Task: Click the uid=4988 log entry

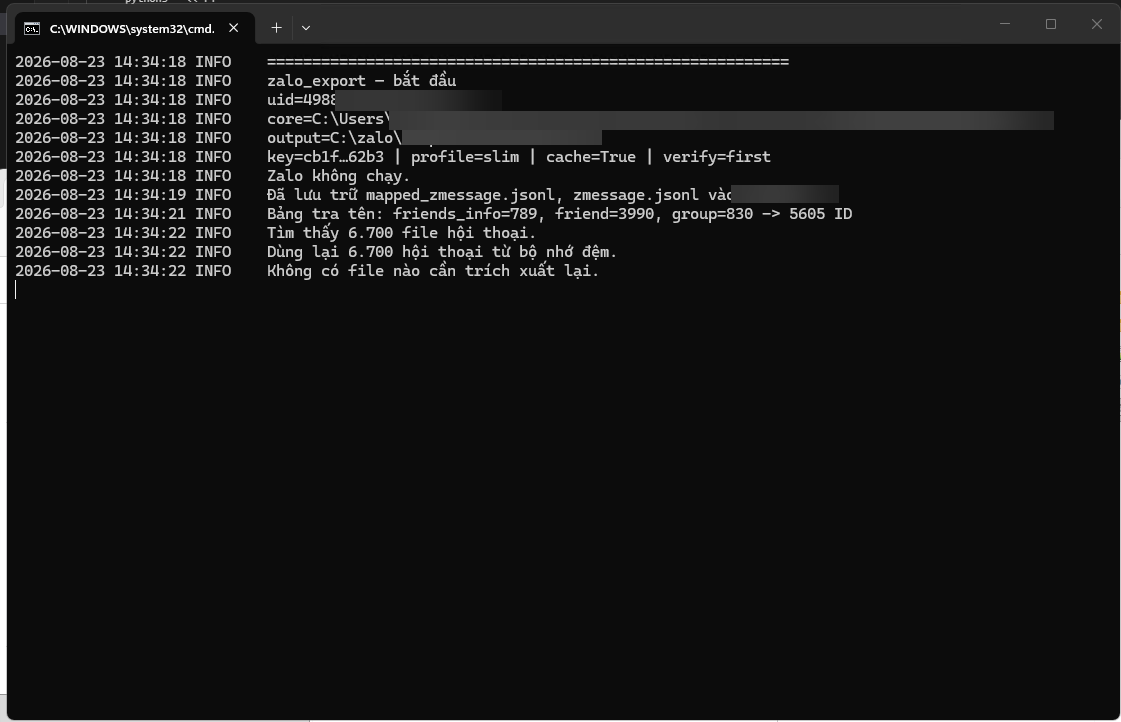Action: (x=301, y=100)
